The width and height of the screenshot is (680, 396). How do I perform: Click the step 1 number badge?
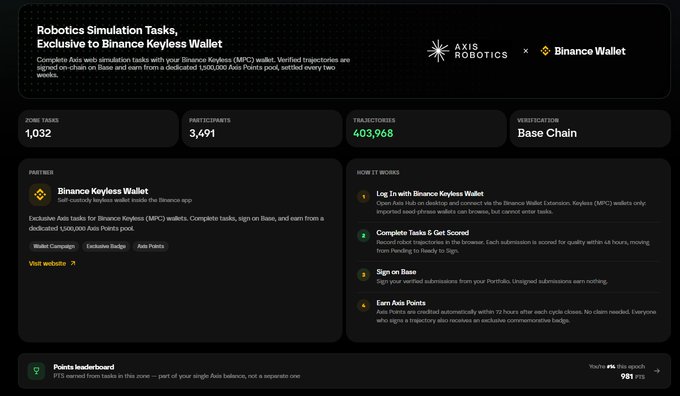pyautogui.click(x=363, y=196)
